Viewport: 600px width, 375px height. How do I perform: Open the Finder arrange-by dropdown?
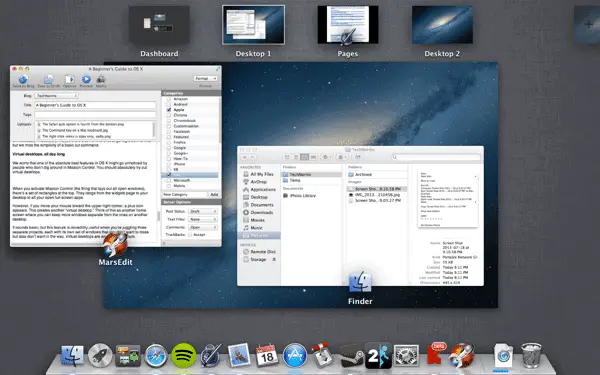point(342,157)
